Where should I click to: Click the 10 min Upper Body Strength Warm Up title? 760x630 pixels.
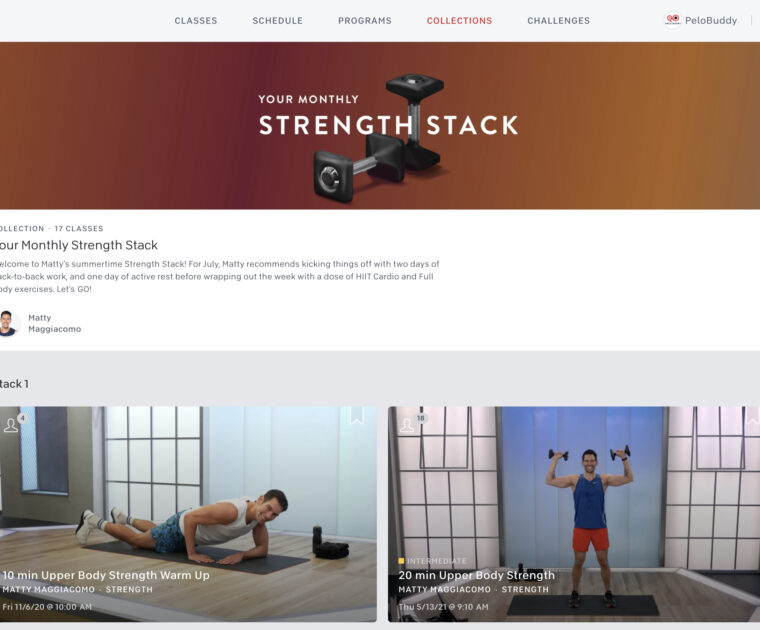106,575
